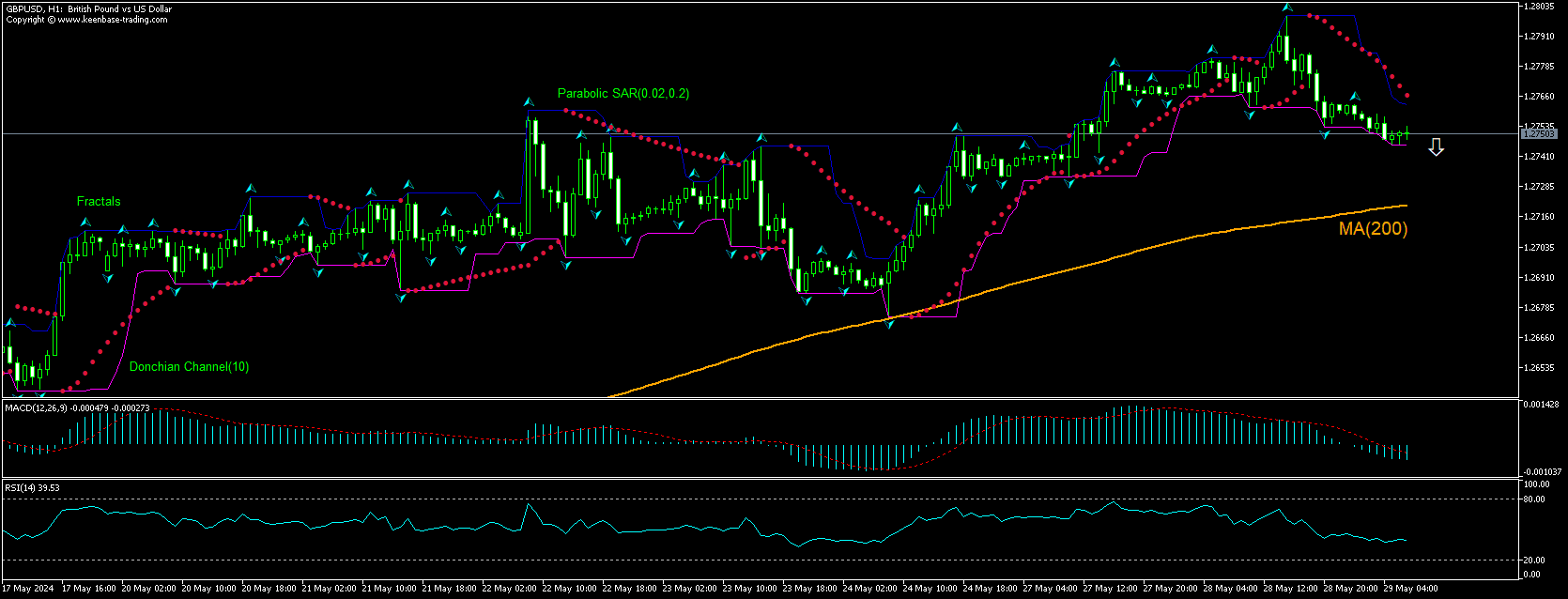This screenshot has height=599, width=1568.
Task: Click the 1.27160 price axis value
Action: pyautogui.click(x=1539, y=217)
